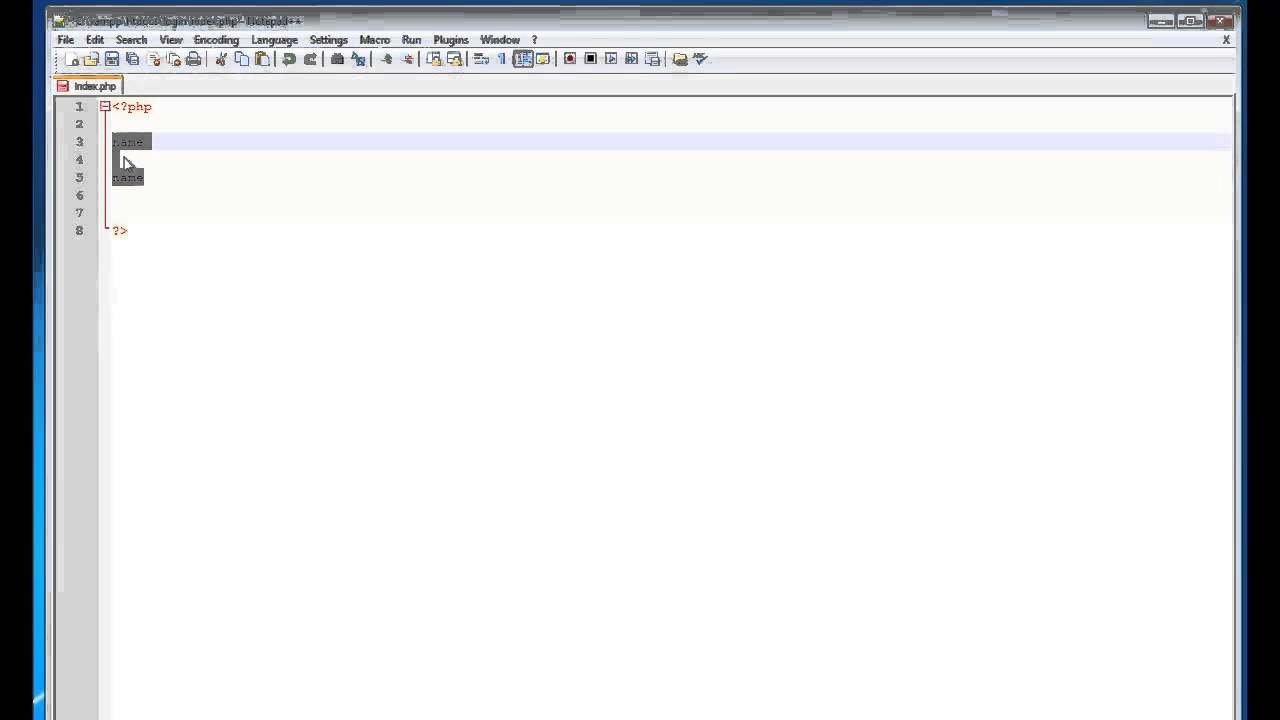Image resolution: width=1280 pixels, height=720 pixels.
Task: Click line number 6 in margin
Action: coord(79,195)
